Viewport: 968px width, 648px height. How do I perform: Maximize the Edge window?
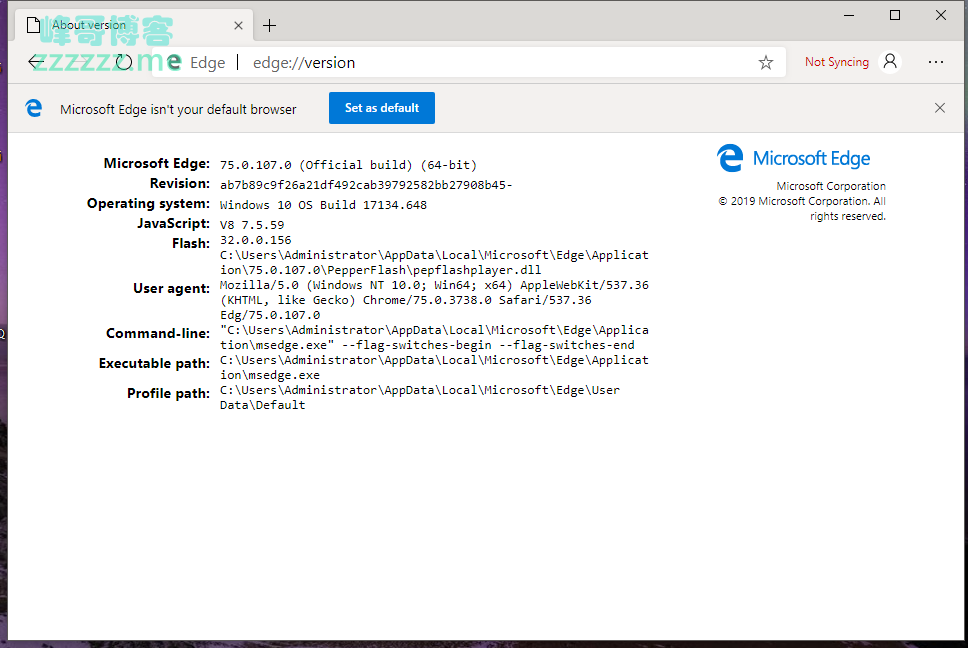895,15
